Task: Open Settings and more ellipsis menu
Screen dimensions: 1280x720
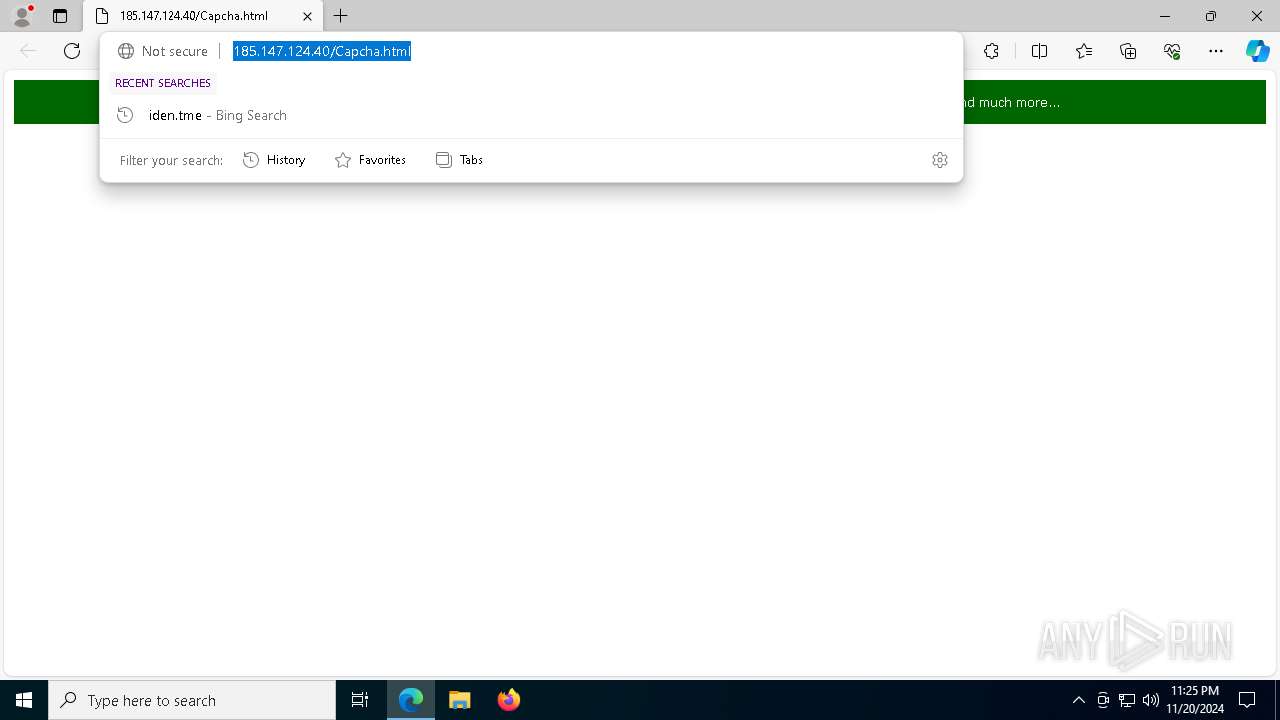Action: pyautogui.click(x=1216, y=51)
